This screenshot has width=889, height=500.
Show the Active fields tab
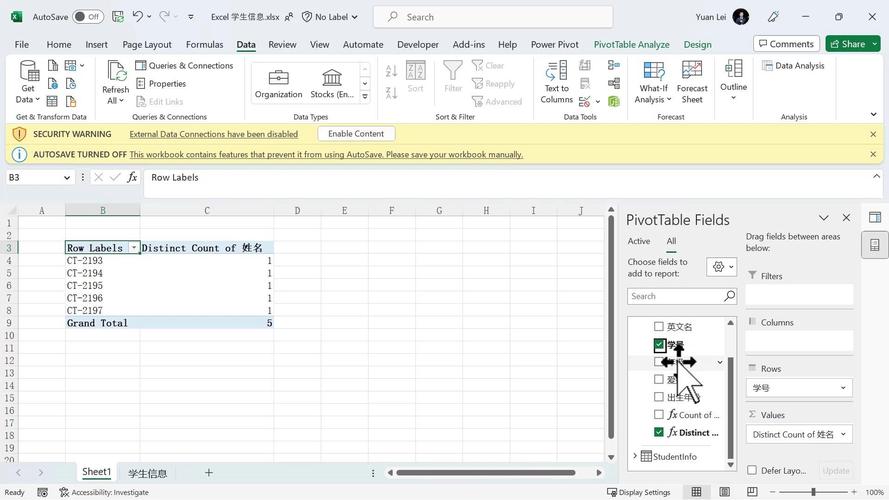(639, 241)
